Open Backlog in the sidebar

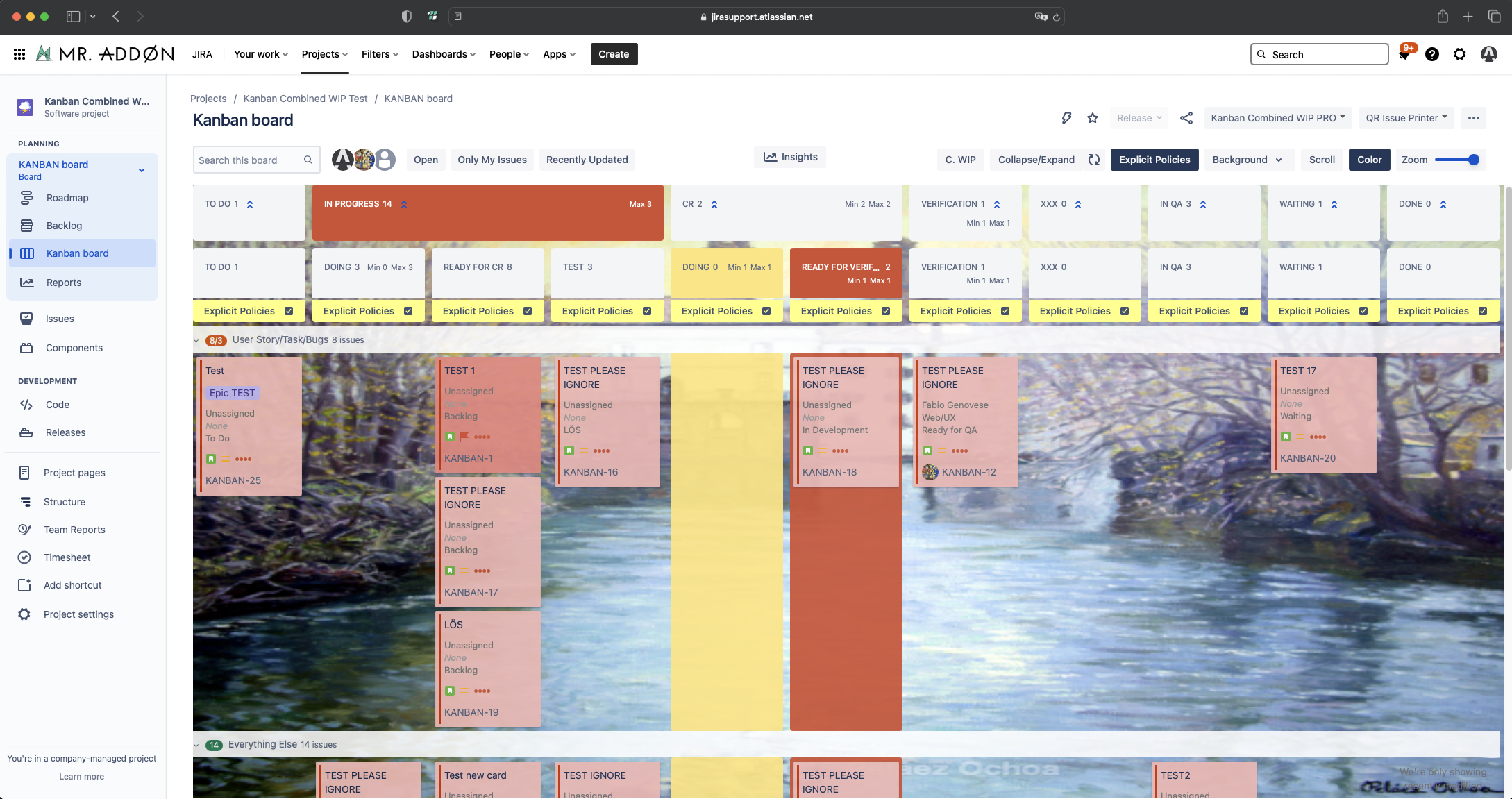tap(64, 226)
